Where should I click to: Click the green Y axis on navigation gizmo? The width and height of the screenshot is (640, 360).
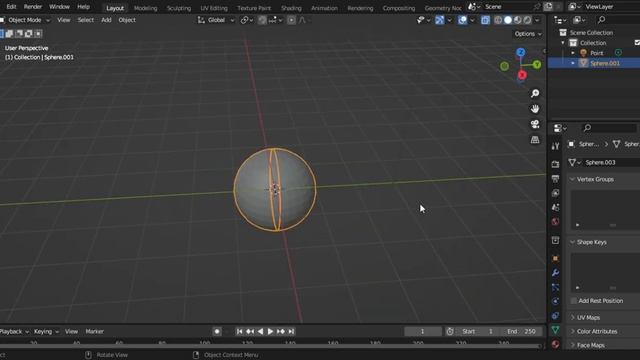537,64
